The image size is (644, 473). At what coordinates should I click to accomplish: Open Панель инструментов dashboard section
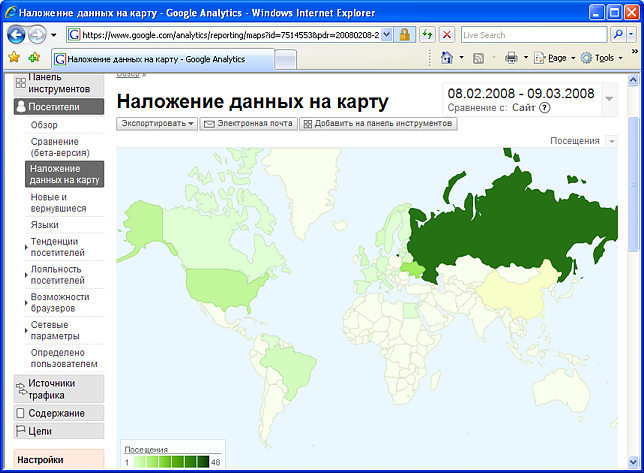click(x=59, y=83)
